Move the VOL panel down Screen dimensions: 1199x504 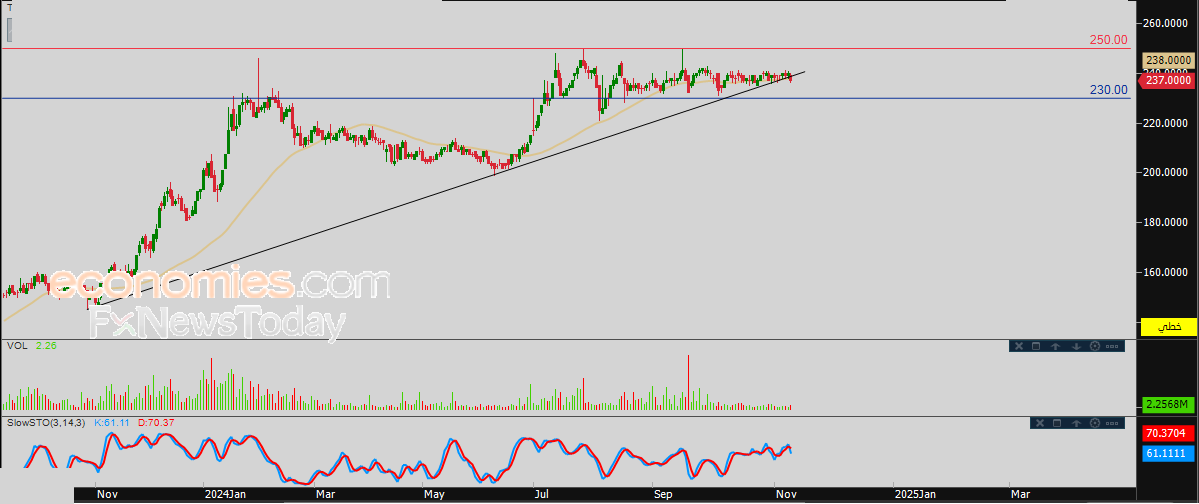pos(1077,346)
